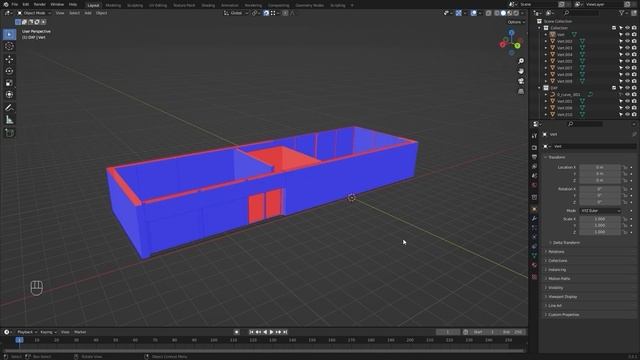This screenshot has height=360, width=640.
Task: Open the Help menu
Action: click(73, 4)
